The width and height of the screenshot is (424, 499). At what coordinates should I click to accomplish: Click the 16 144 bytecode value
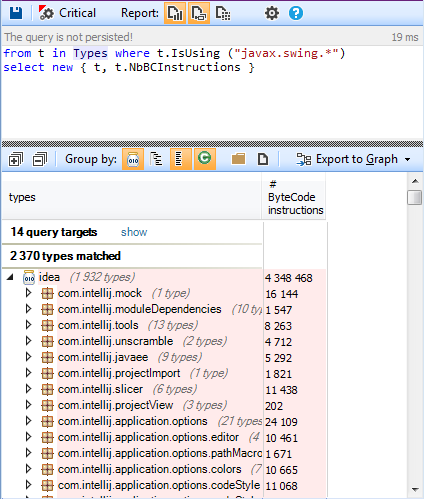pos(282,294)
